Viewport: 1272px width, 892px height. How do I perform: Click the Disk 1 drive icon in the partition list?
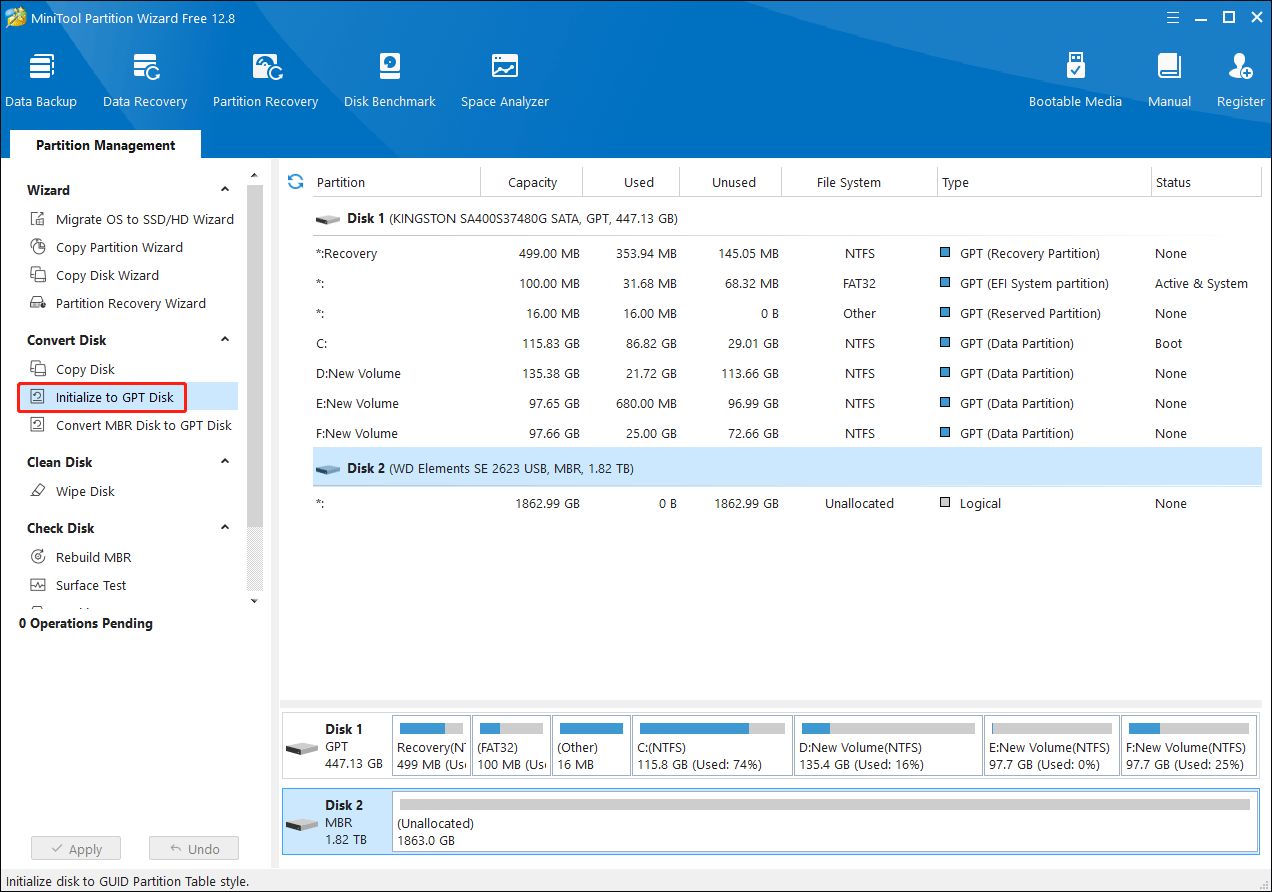327,219
